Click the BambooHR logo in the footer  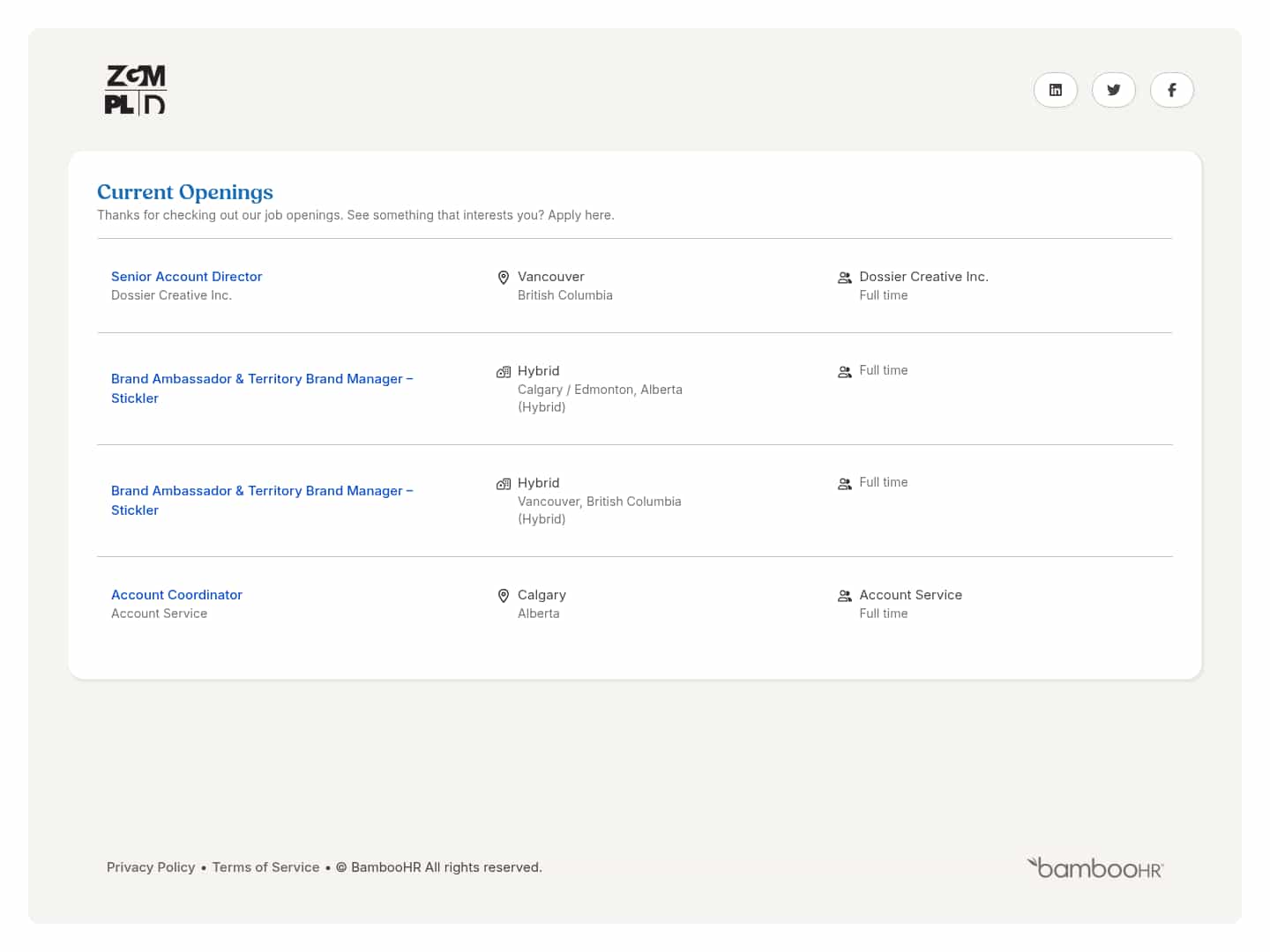(1094, 867)
